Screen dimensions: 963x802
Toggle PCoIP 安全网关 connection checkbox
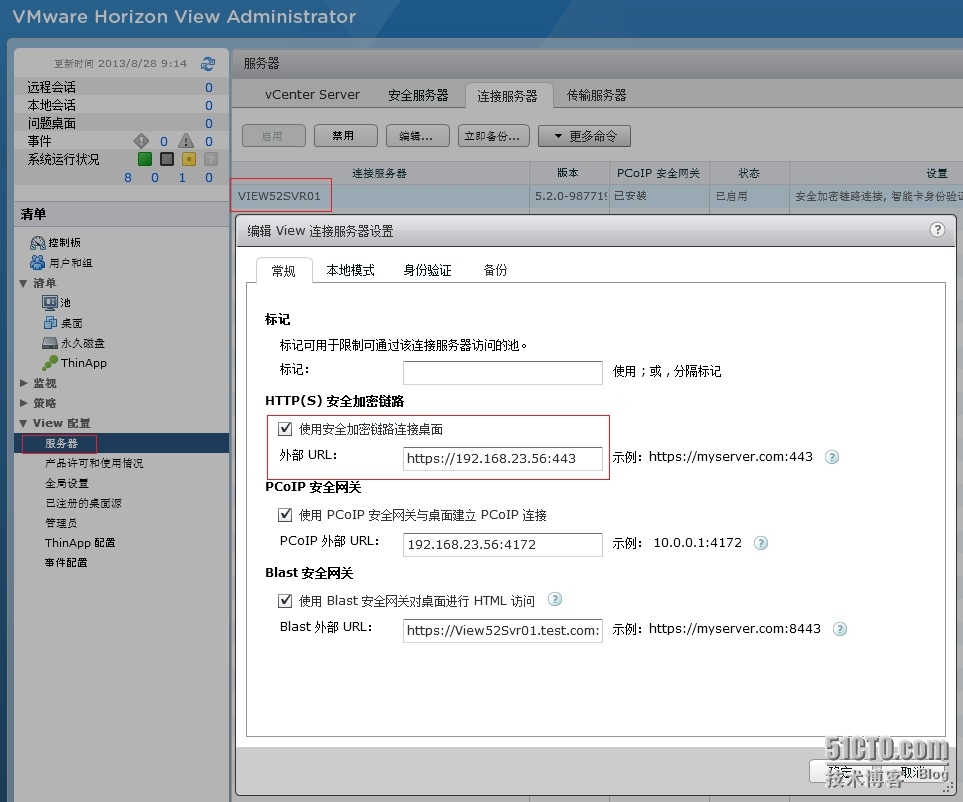coord(285,515)
